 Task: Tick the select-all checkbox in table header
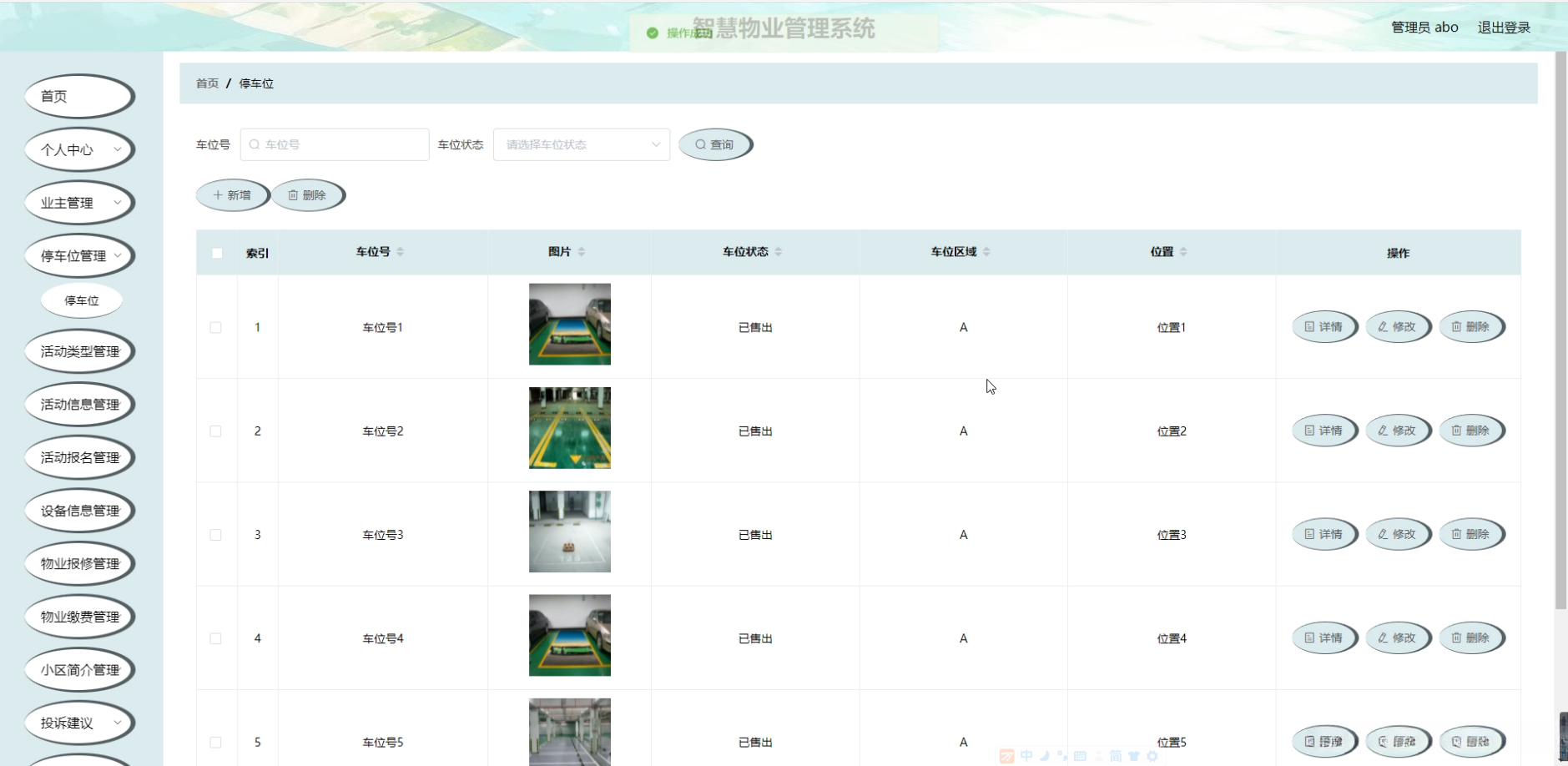(217, 253)
